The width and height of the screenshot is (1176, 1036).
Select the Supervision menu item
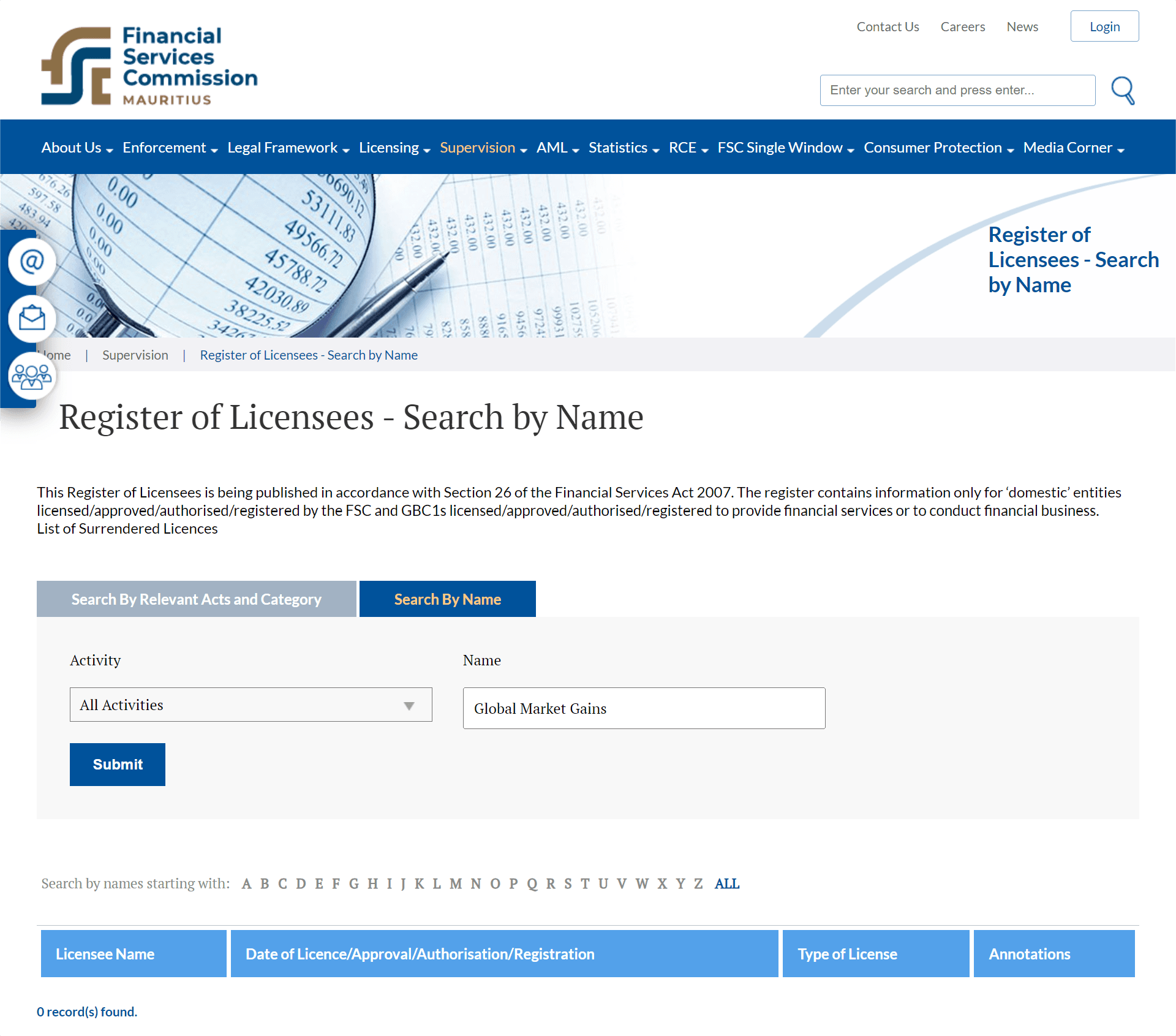pos(477,147)
